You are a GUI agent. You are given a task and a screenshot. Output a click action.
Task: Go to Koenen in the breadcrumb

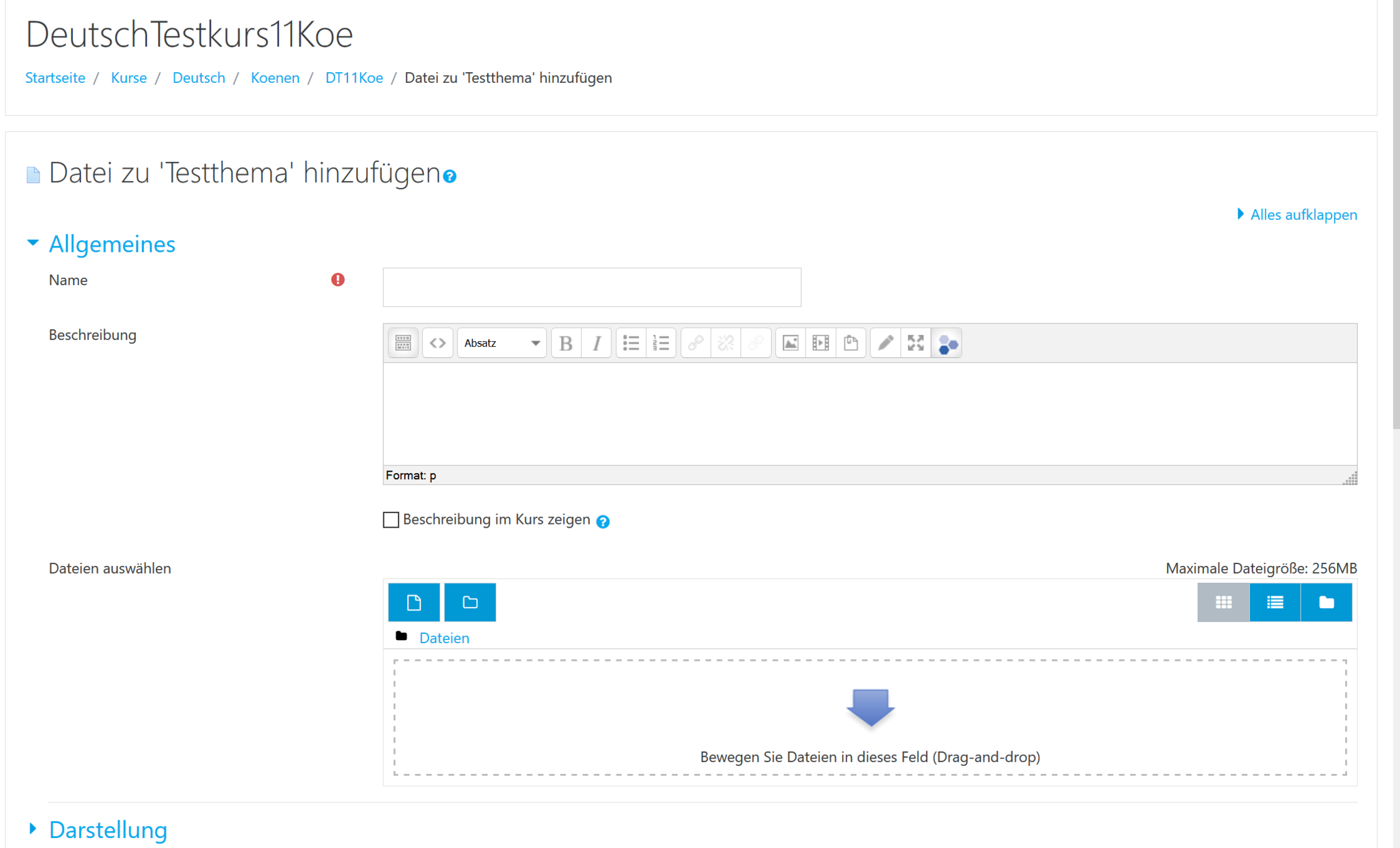pyautogui.click(x=275, y=78)
